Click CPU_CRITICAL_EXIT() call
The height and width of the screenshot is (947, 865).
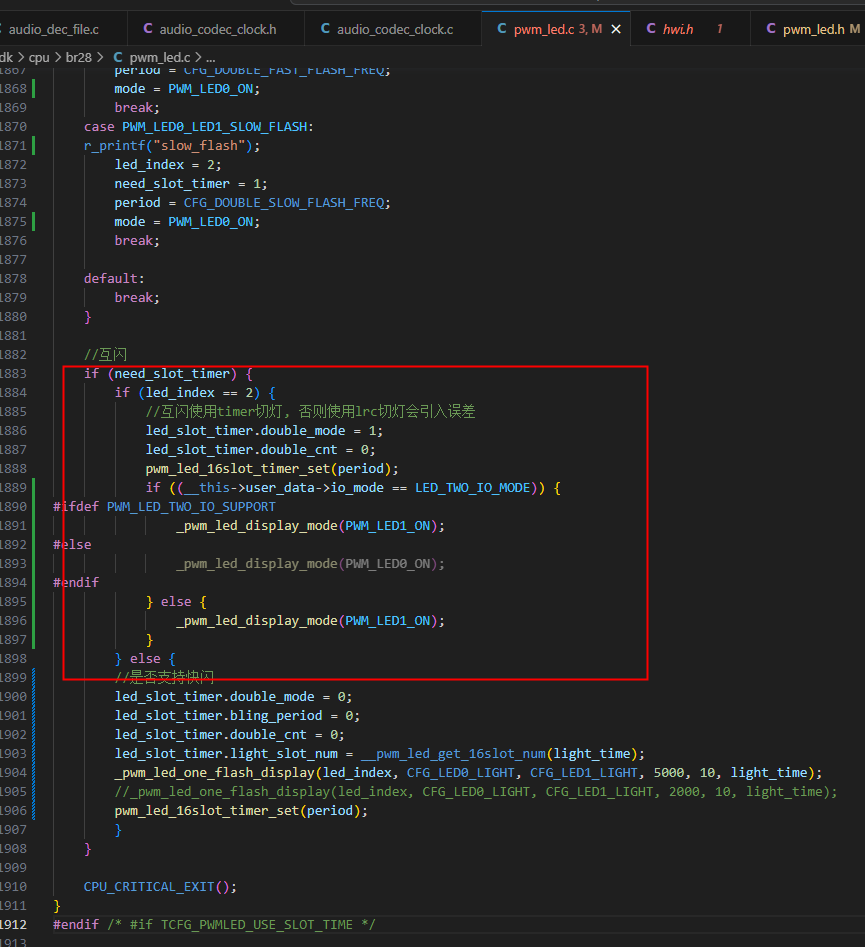[160, 887]
